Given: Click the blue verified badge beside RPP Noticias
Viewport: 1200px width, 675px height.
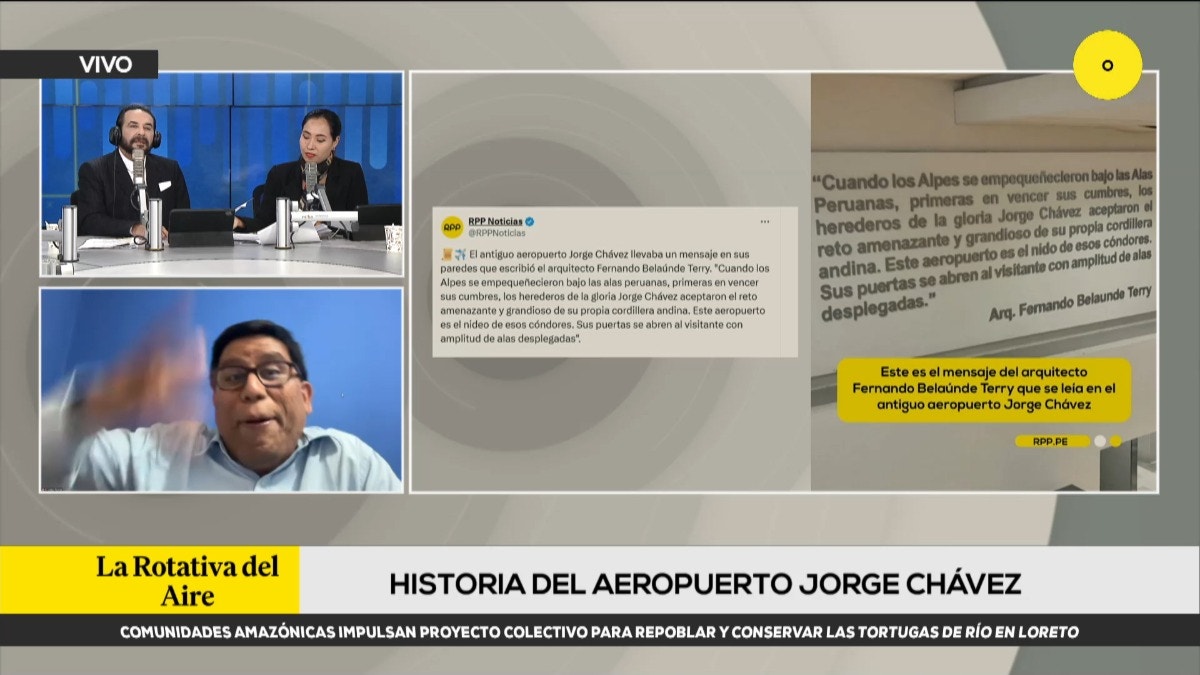Looking at the screenshot, I should pos(530,221).
